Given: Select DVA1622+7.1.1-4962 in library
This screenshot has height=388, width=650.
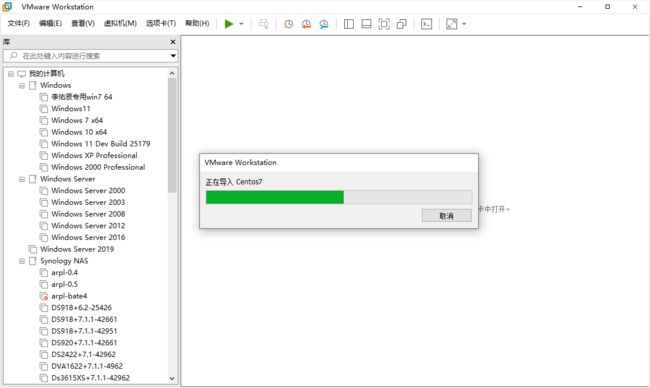Looking at the screenshot, I should coord(87,366).
